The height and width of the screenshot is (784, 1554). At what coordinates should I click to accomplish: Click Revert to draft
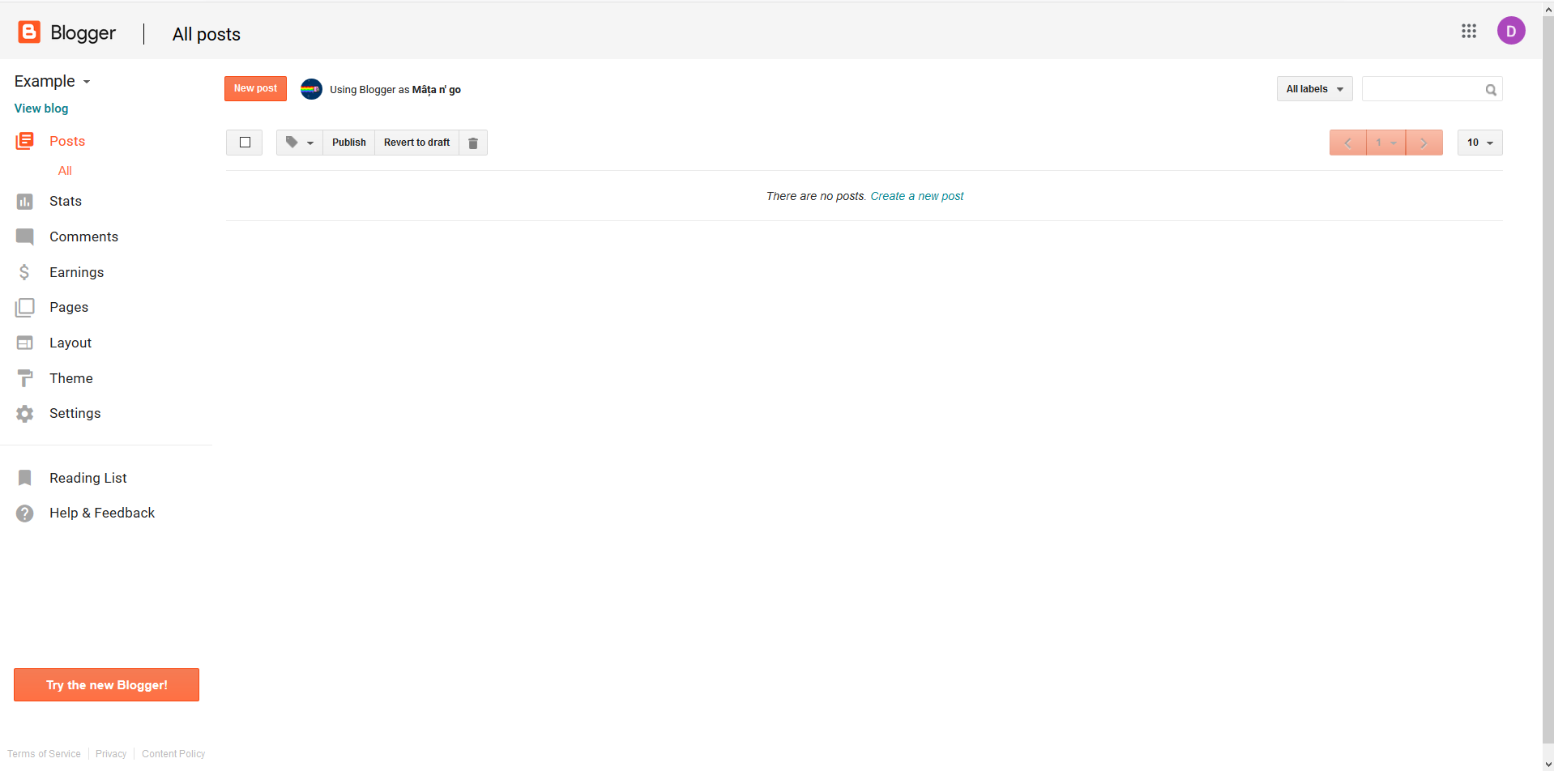pos(416,143)
